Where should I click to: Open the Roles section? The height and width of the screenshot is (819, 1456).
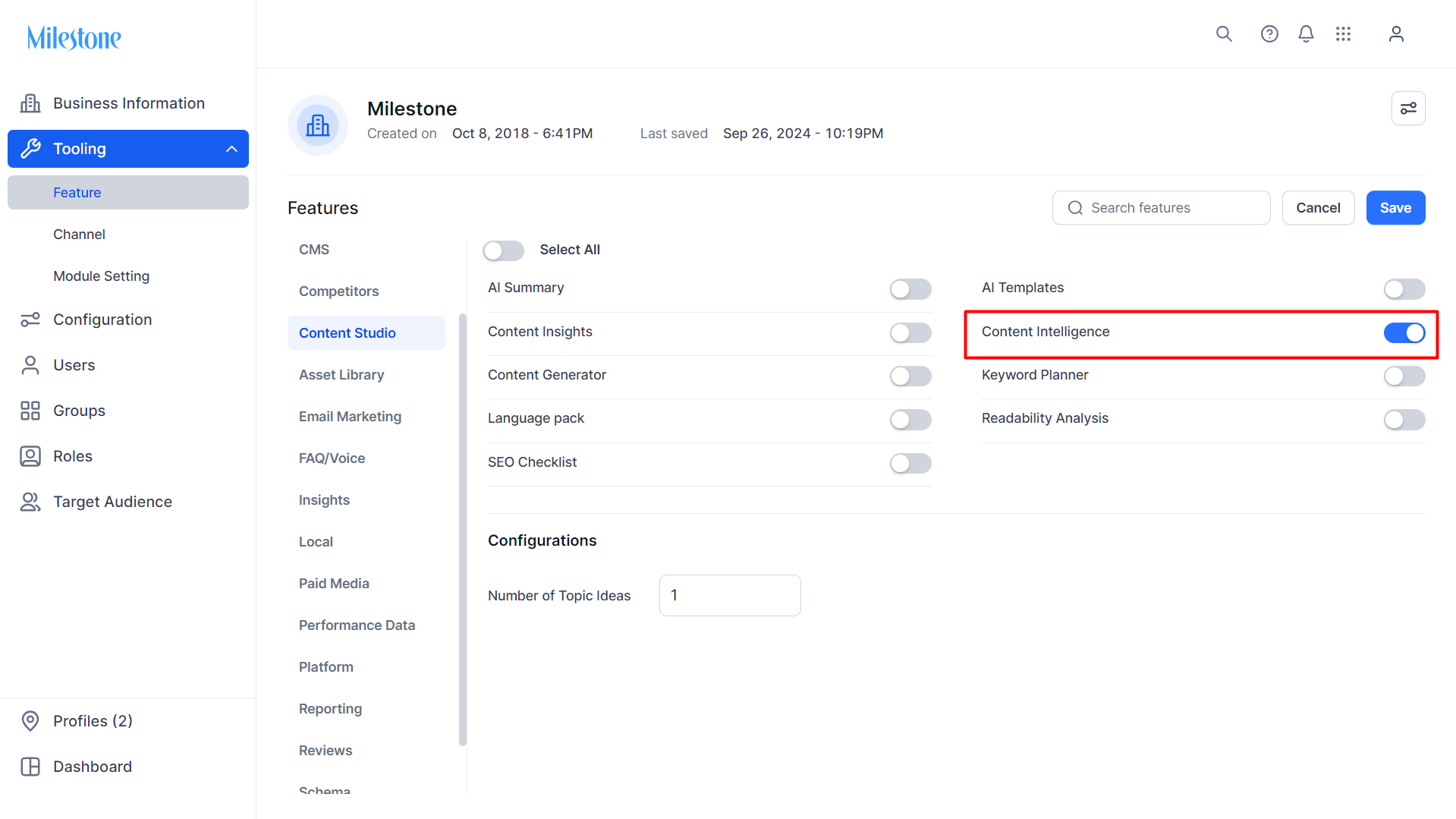[128, 456]
